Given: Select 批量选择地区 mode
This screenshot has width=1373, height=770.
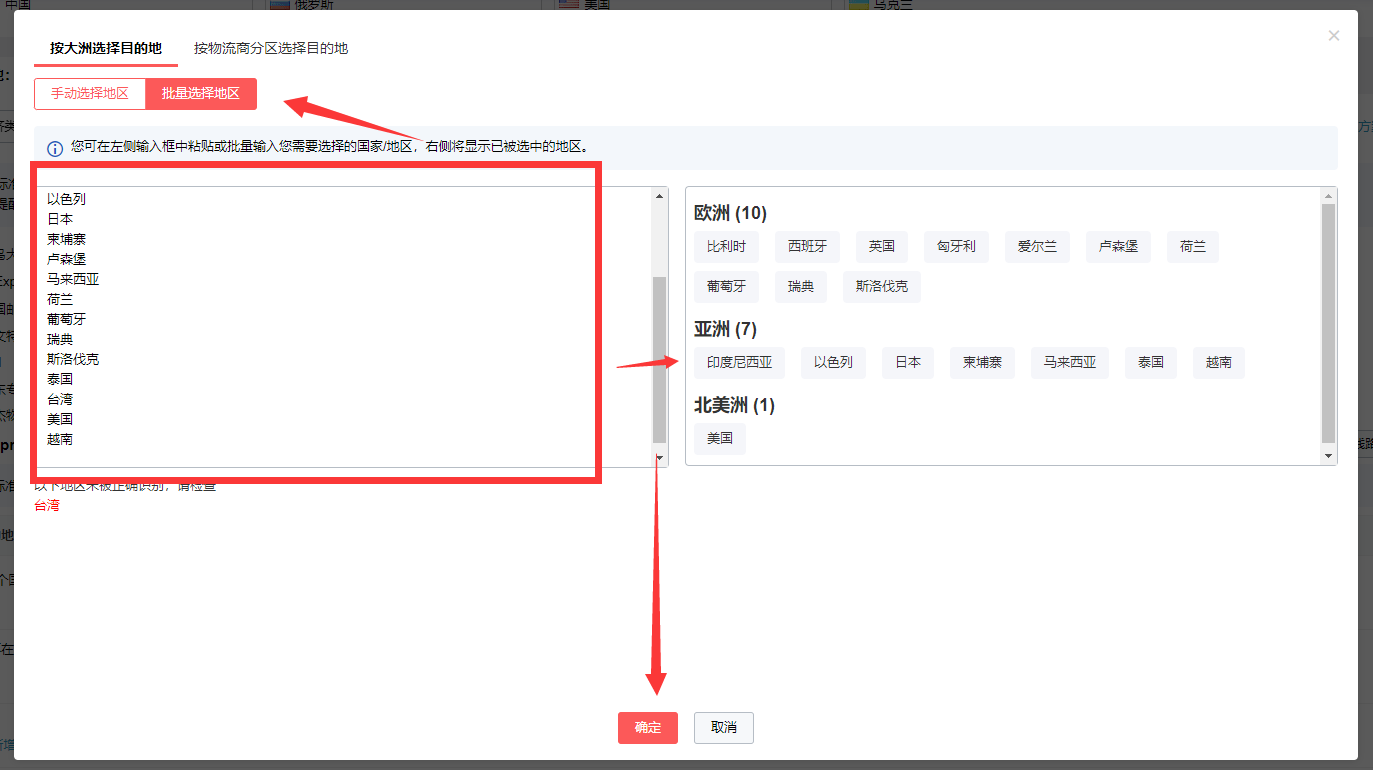Looking at the screenshot, I should [x=201, y=94].
